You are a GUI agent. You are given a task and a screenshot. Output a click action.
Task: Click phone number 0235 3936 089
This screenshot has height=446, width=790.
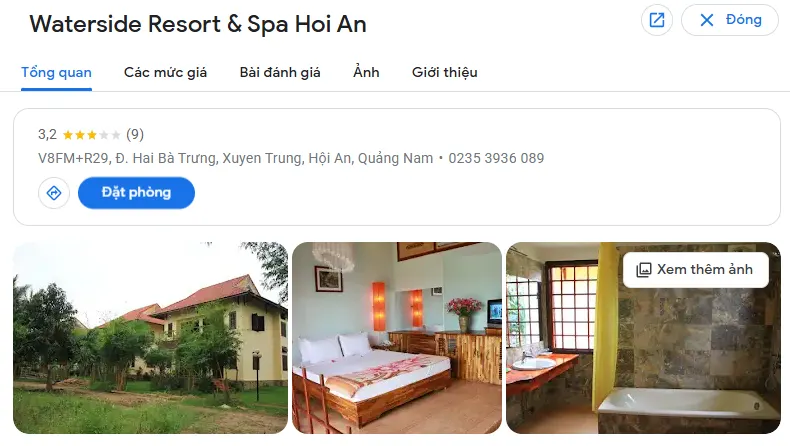[x=496, y=158]
